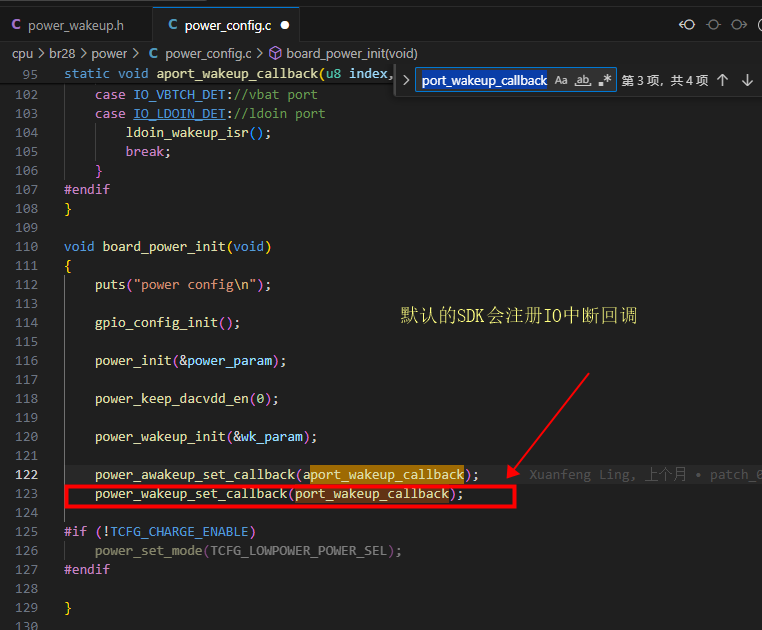This screenshot has height=630, width=762.
Task: Follow the IO_LDOIN_DET underlined definition link
Action: (179, 114)
